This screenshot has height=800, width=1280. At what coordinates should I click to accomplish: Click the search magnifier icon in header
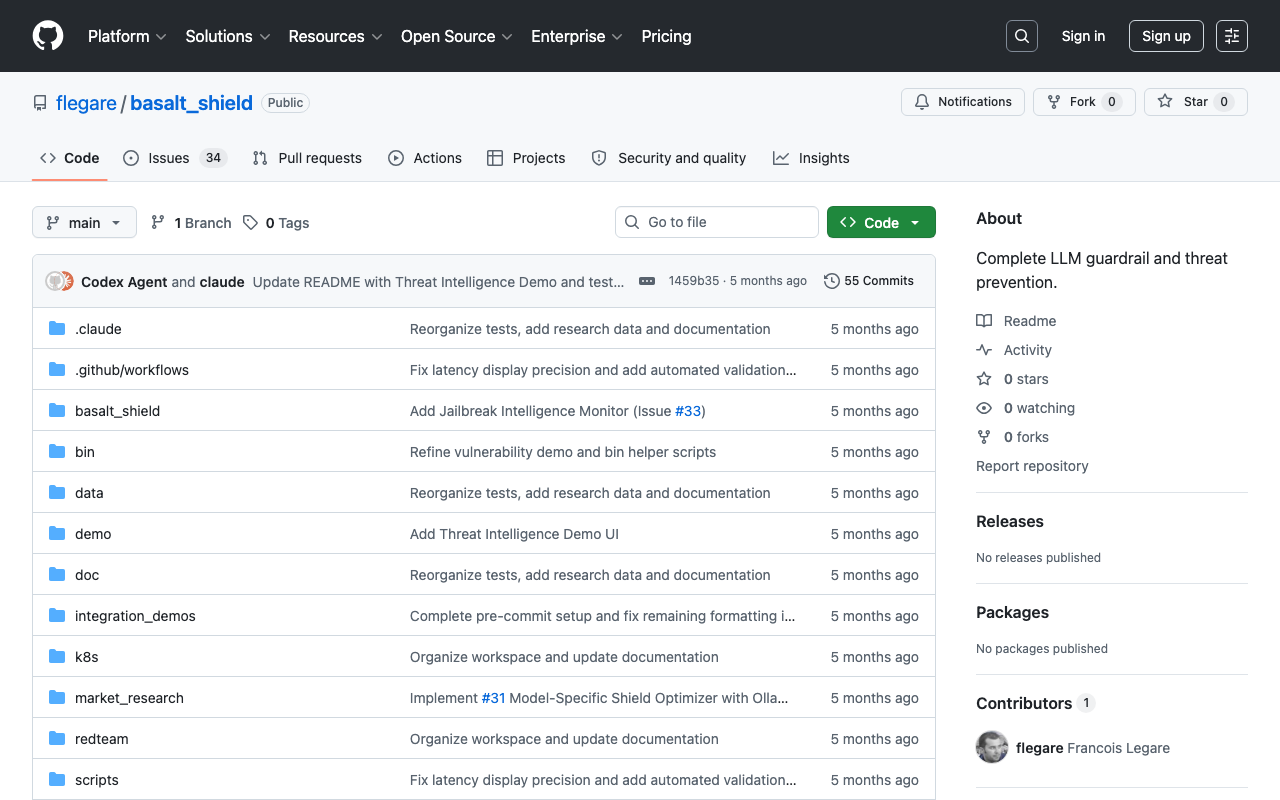(x=1022, y=36)
